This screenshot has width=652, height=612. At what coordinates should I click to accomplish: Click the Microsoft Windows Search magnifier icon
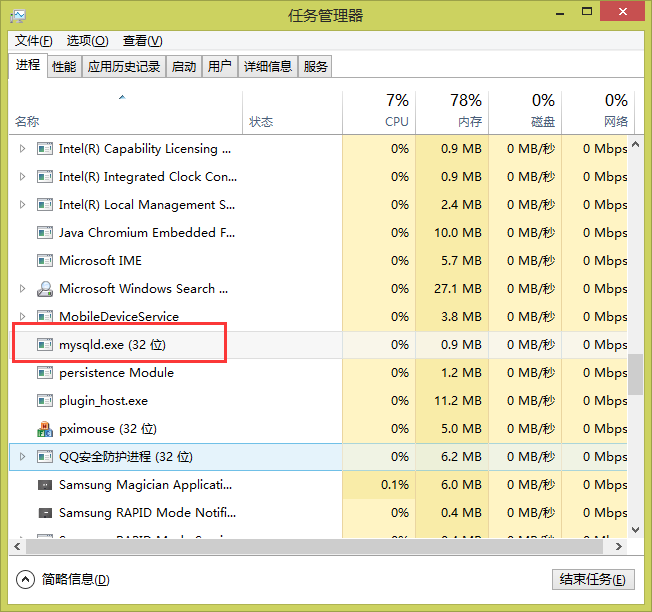tap(45, 289)
